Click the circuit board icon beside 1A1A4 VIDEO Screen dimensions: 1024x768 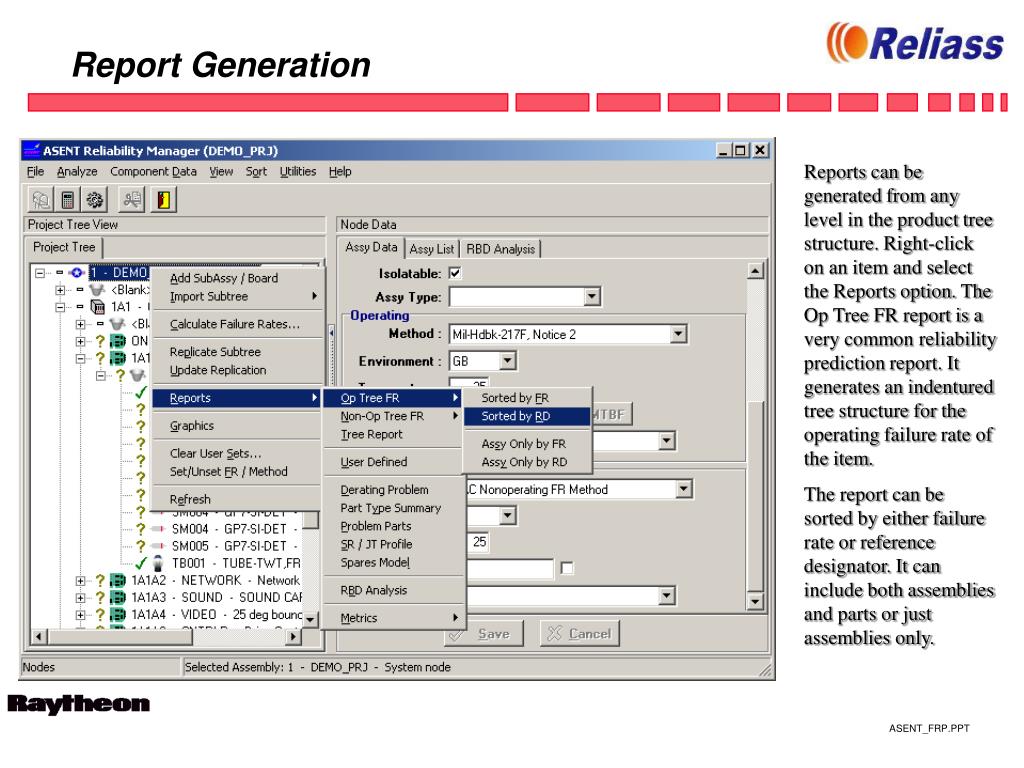[118, 615]
